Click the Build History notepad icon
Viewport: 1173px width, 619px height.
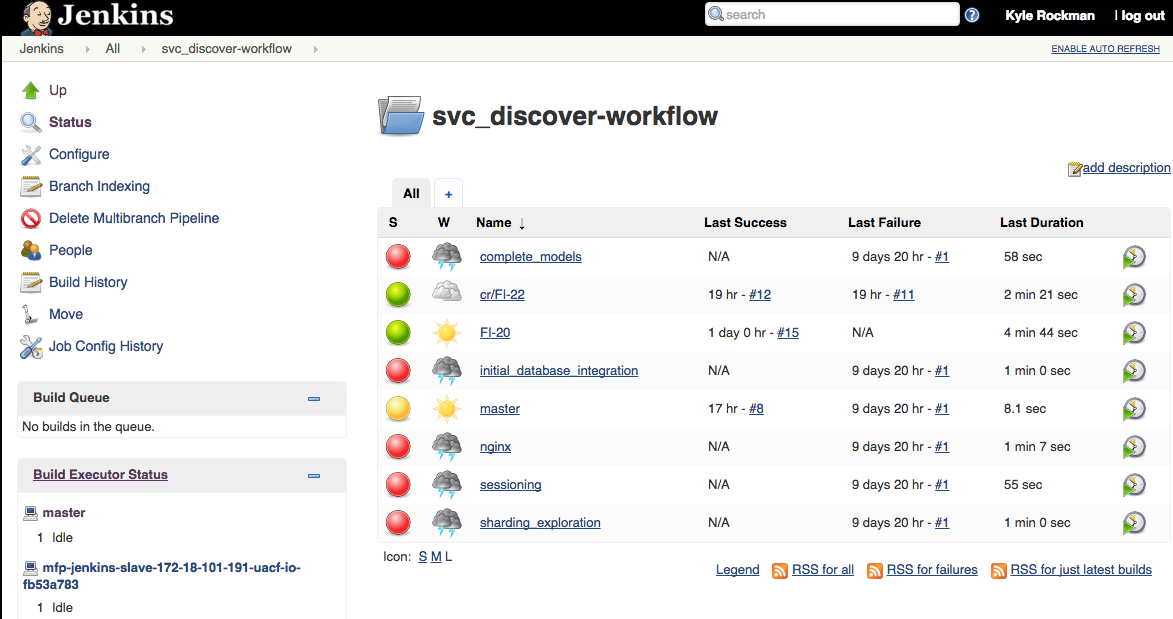pos(31,282)
